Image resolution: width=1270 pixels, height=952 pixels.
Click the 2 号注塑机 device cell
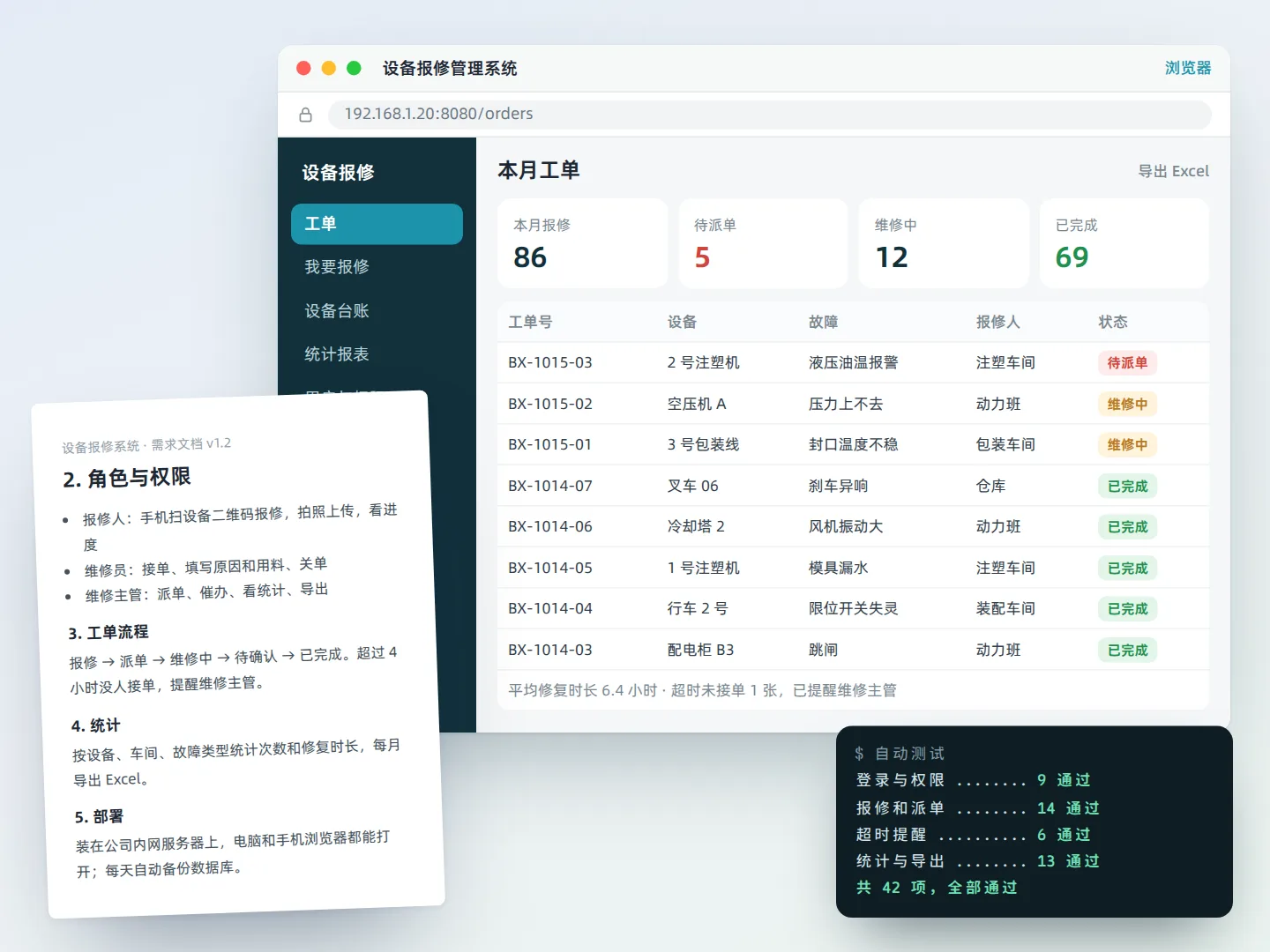click(703, 362)
